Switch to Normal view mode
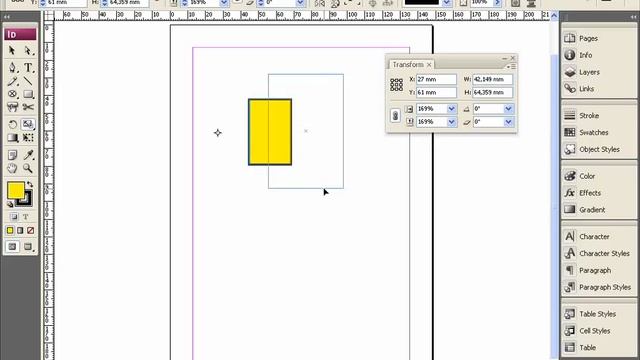The height and width of the screenshot is (360, 640). 12,247
